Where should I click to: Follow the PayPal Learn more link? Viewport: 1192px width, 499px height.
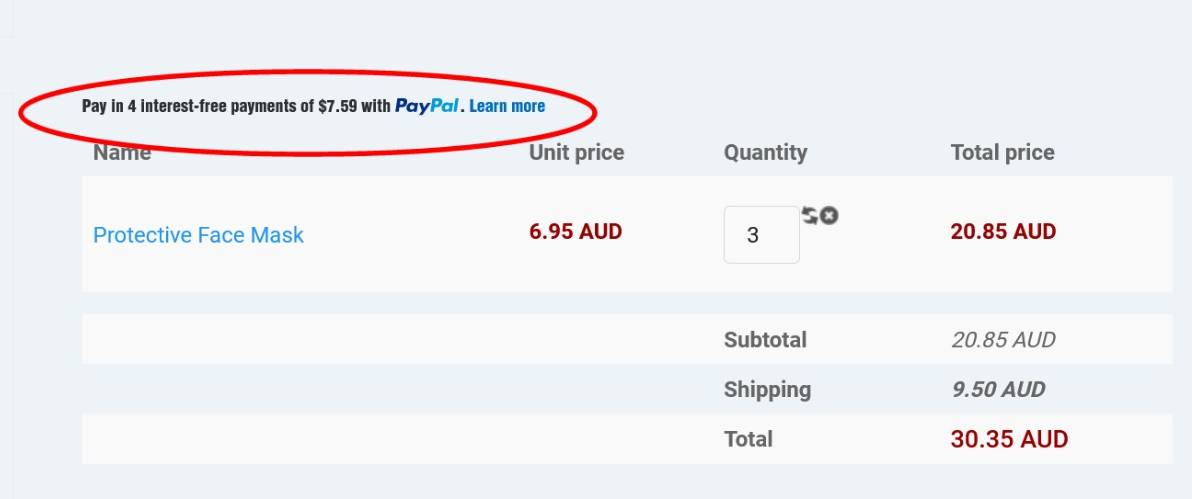pyautogui.click(x=507, y=105)
